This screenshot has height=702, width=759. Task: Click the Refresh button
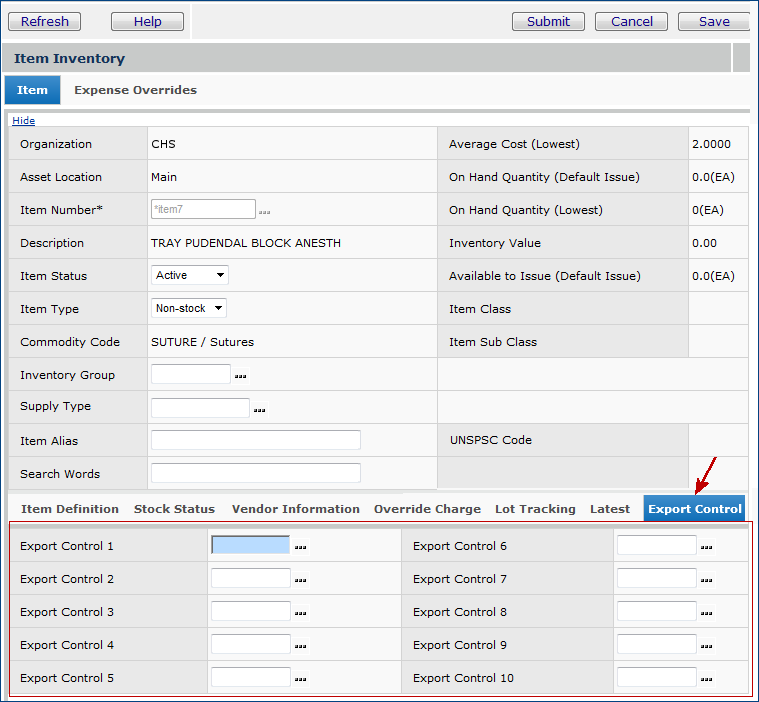tap(45, 21)
